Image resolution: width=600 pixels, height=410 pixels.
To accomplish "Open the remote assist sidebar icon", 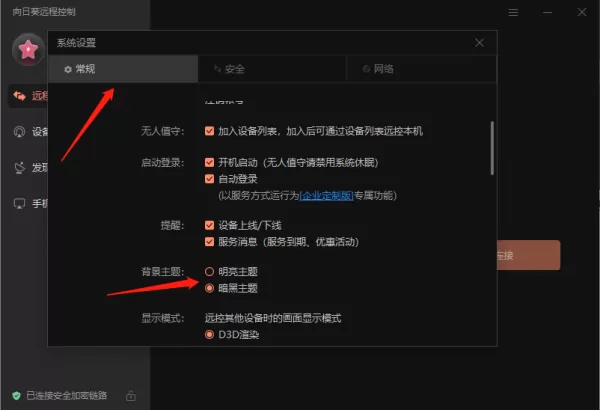I will [x=19, y=96].
